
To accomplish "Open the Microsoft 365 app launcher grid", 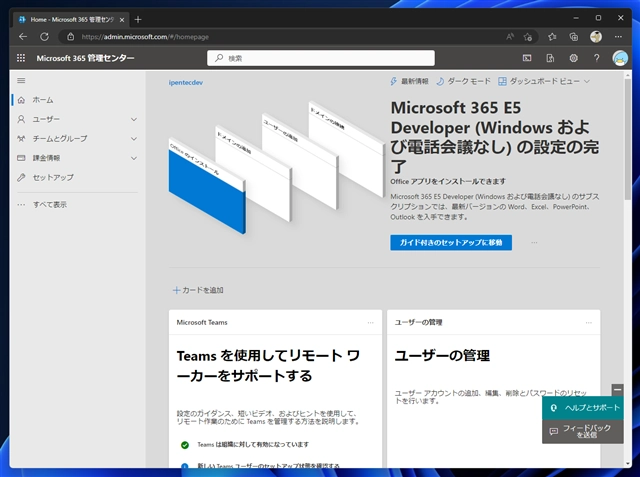I will 21,58.
